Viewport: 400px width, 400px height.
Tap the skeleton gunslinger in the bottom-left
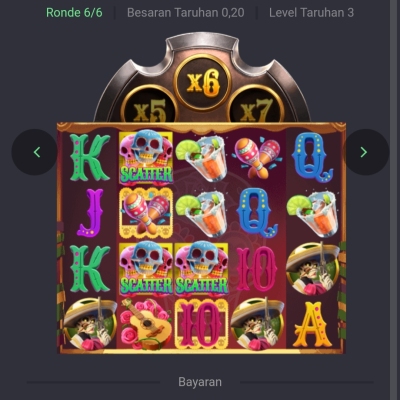tap(90, 324)
